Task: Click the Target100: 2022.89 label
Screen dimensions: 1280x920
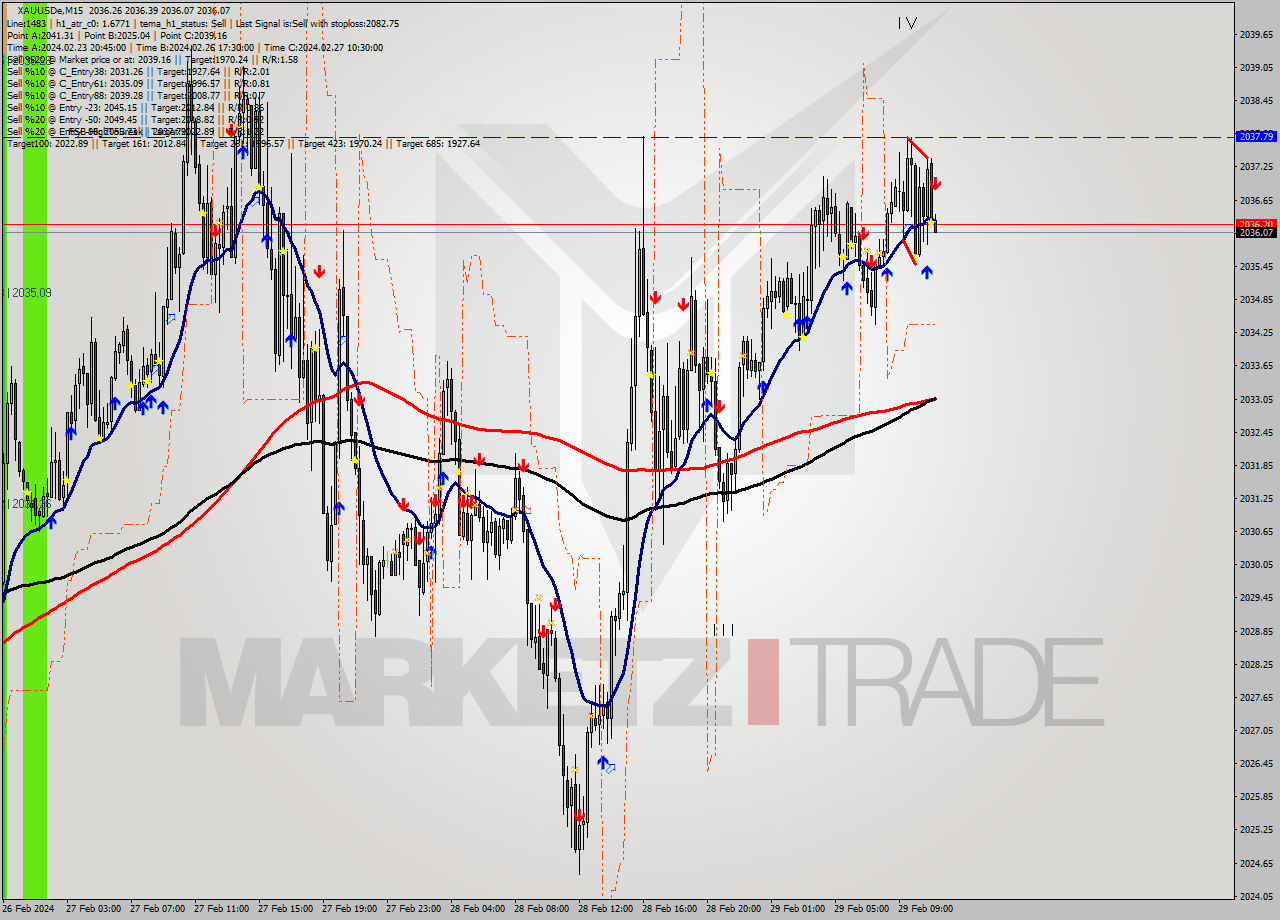Action: click(49, 143)
